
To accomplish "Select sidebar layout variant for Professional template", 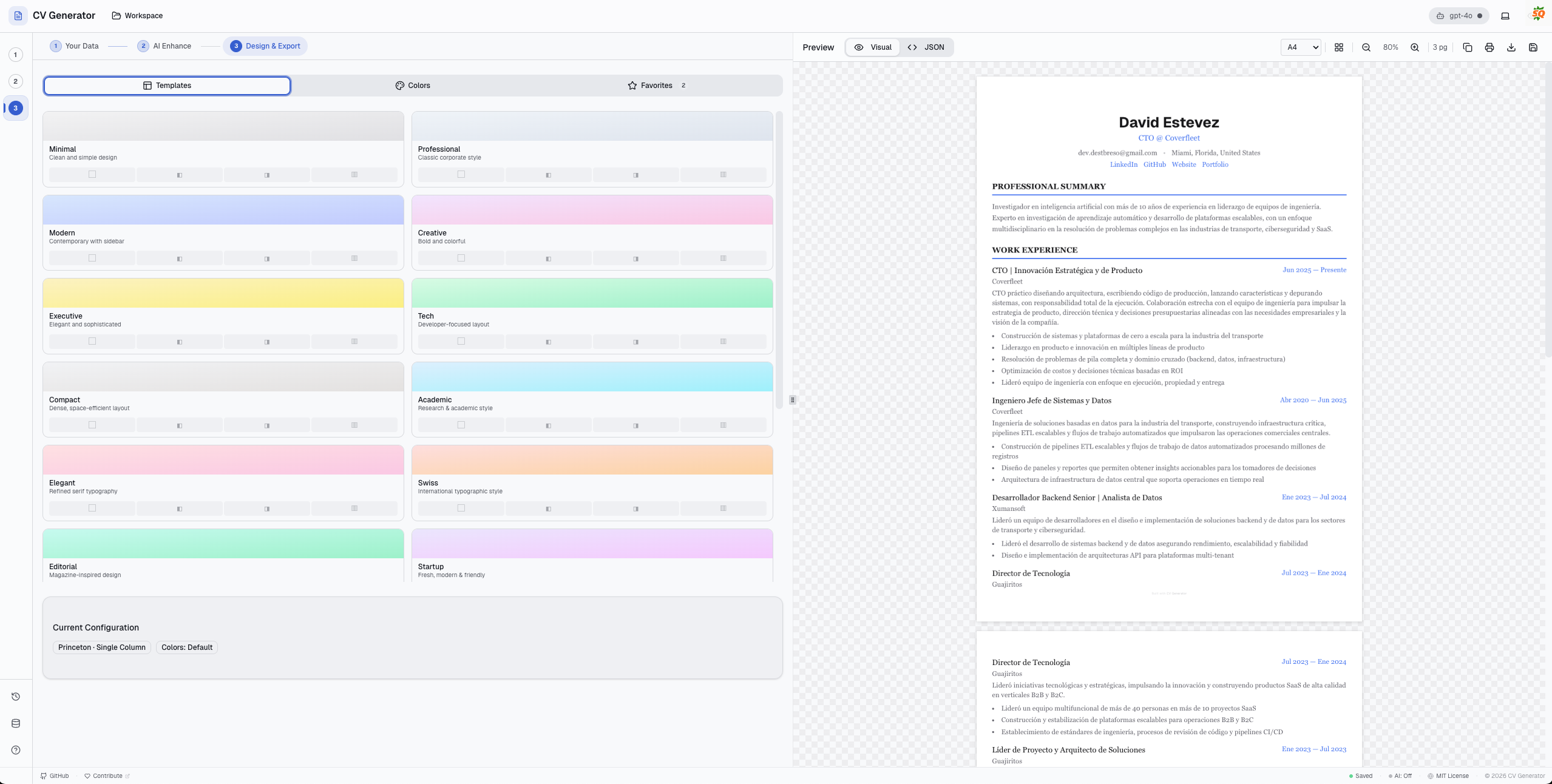I will click(547, 174).
